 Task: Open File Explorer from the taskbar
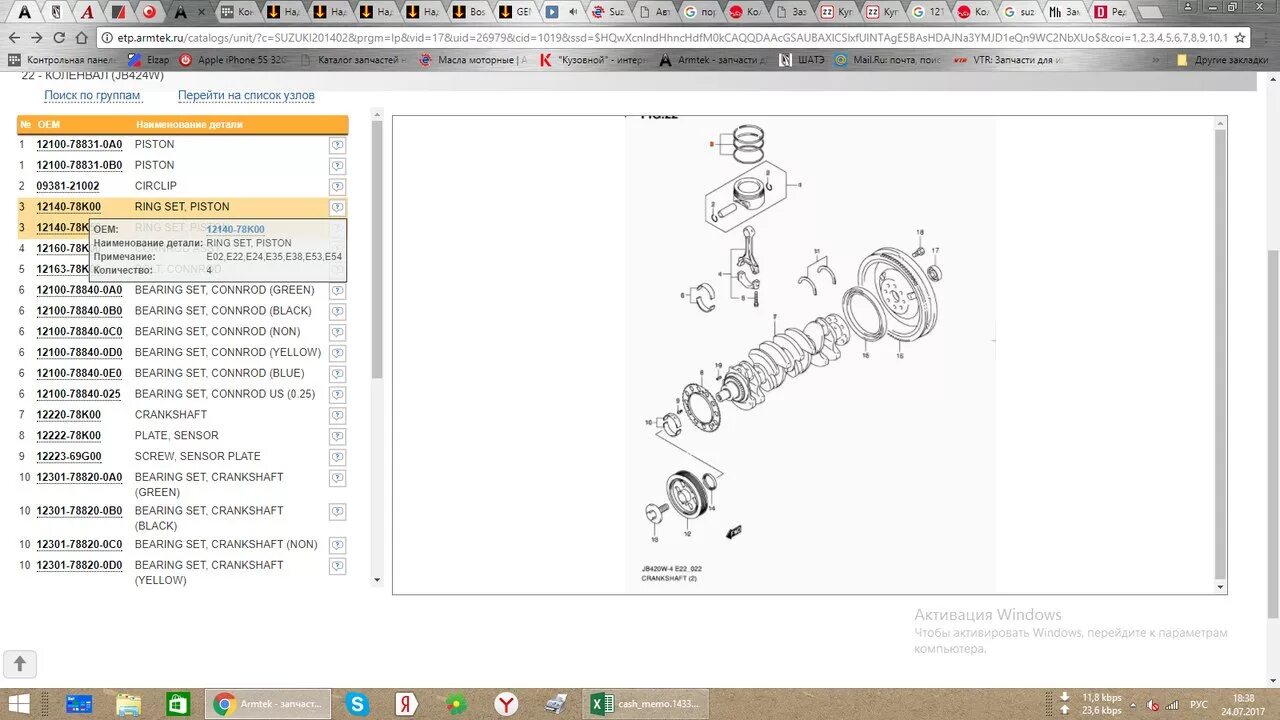(128, 704)
